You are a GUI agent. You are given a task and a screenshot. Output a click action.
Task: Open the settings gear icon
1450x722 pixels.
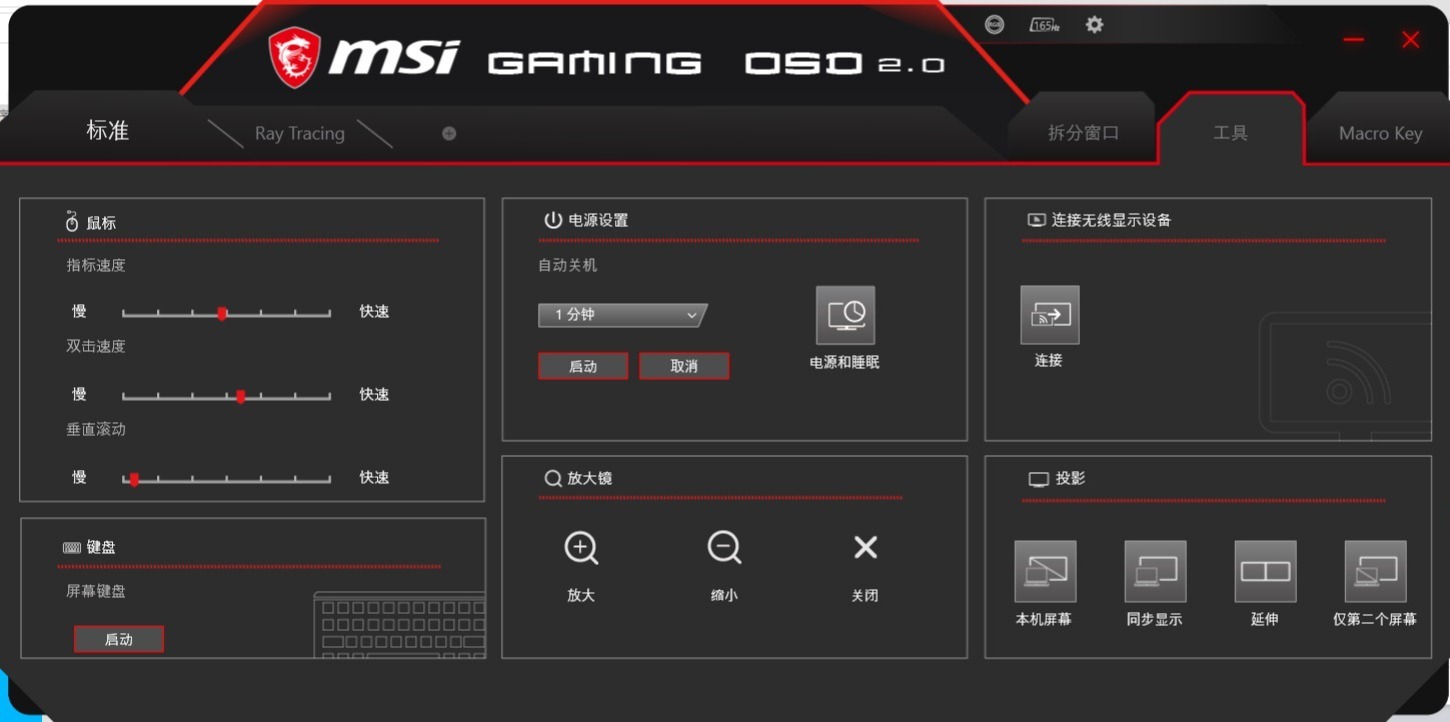(1095, 25)
